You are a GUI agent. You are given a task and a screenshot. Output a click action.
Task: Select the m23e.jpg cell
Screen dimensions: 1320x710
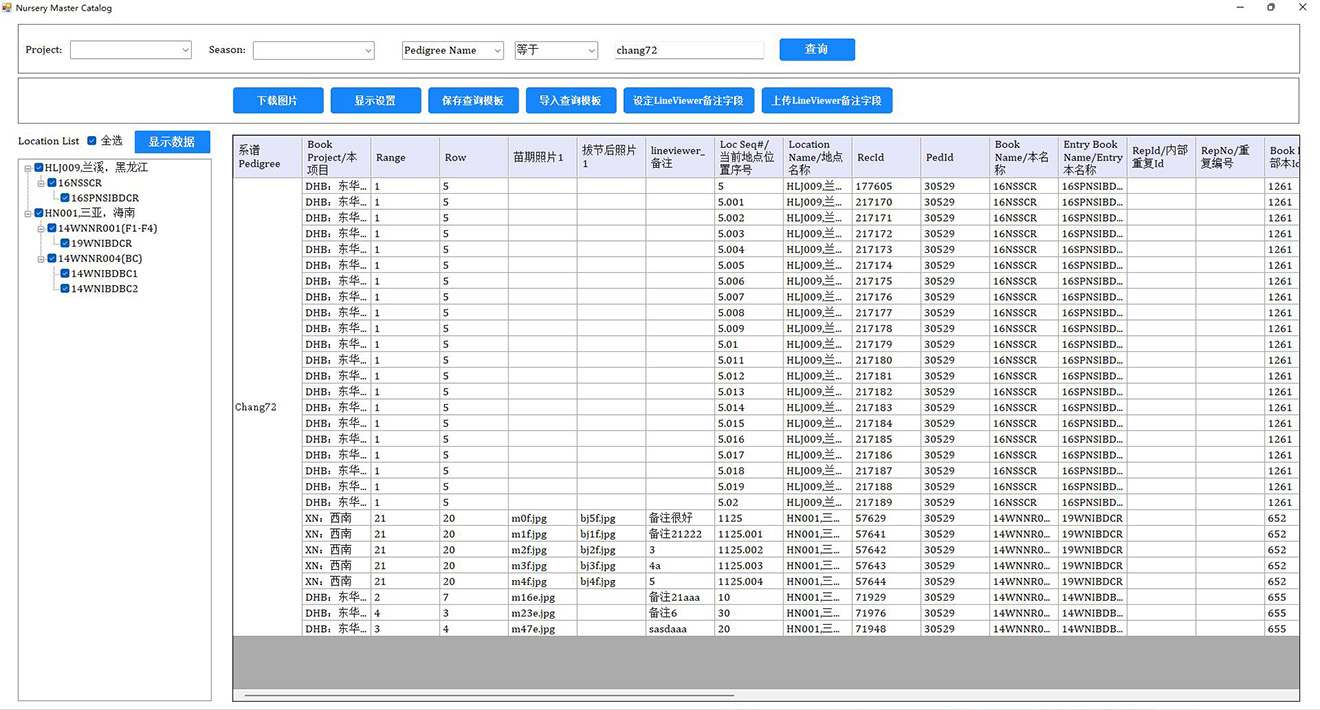(543, 613)
